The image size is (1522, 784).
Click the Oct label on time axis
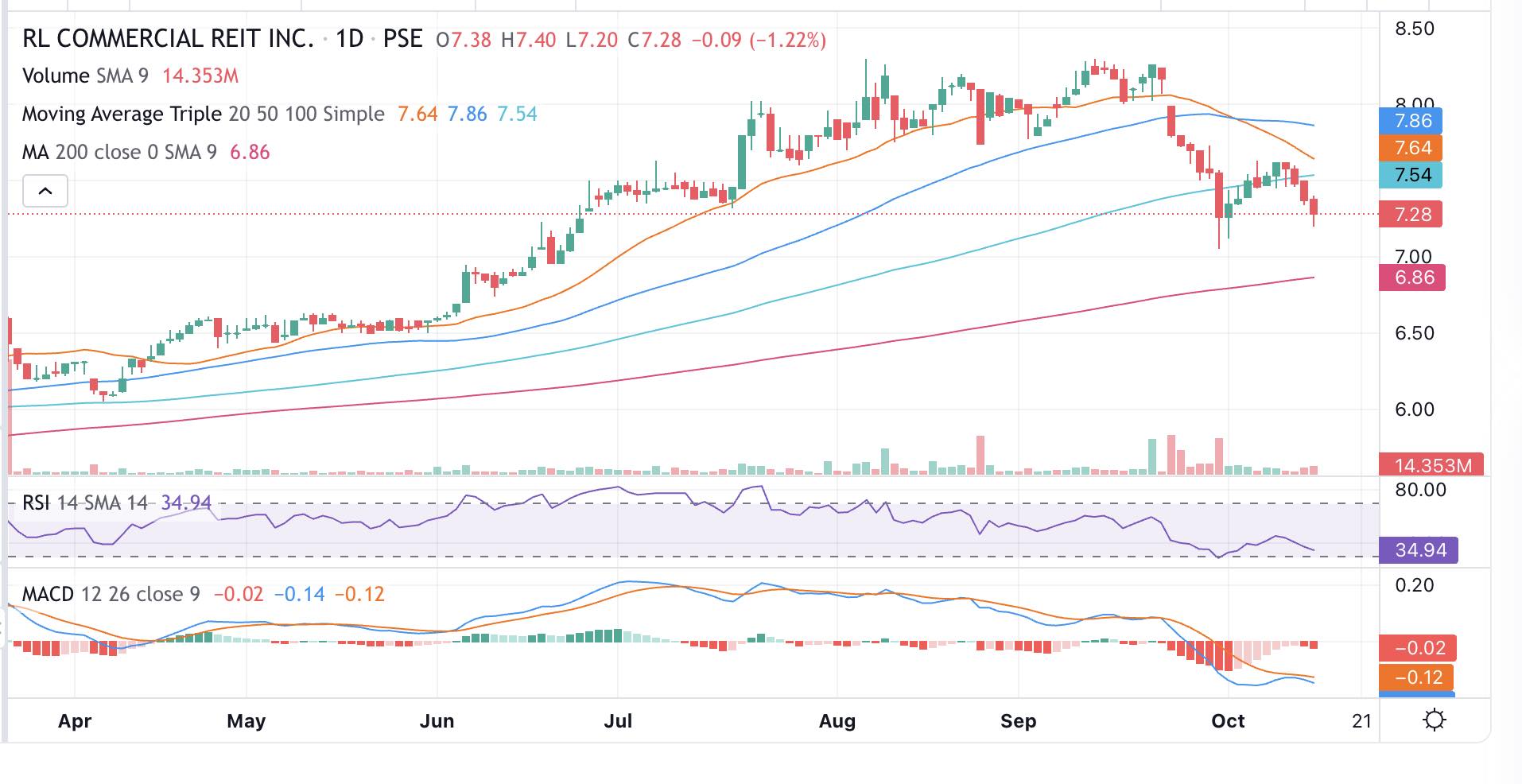[x=1228, y=721]
